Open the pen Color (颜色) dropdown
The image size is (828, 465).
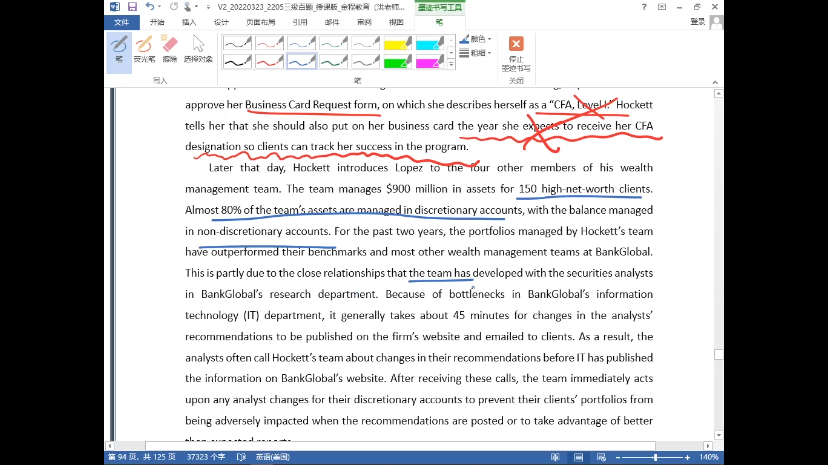476,39
